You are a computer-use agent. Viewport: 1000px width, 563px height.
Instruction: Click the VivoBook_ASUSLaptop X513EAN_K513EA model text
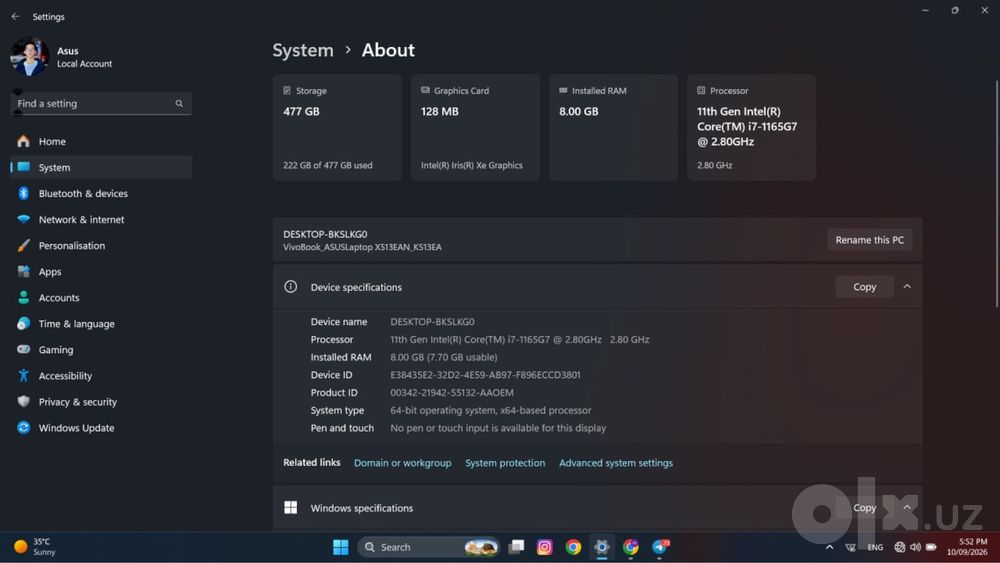click(362, 247)
